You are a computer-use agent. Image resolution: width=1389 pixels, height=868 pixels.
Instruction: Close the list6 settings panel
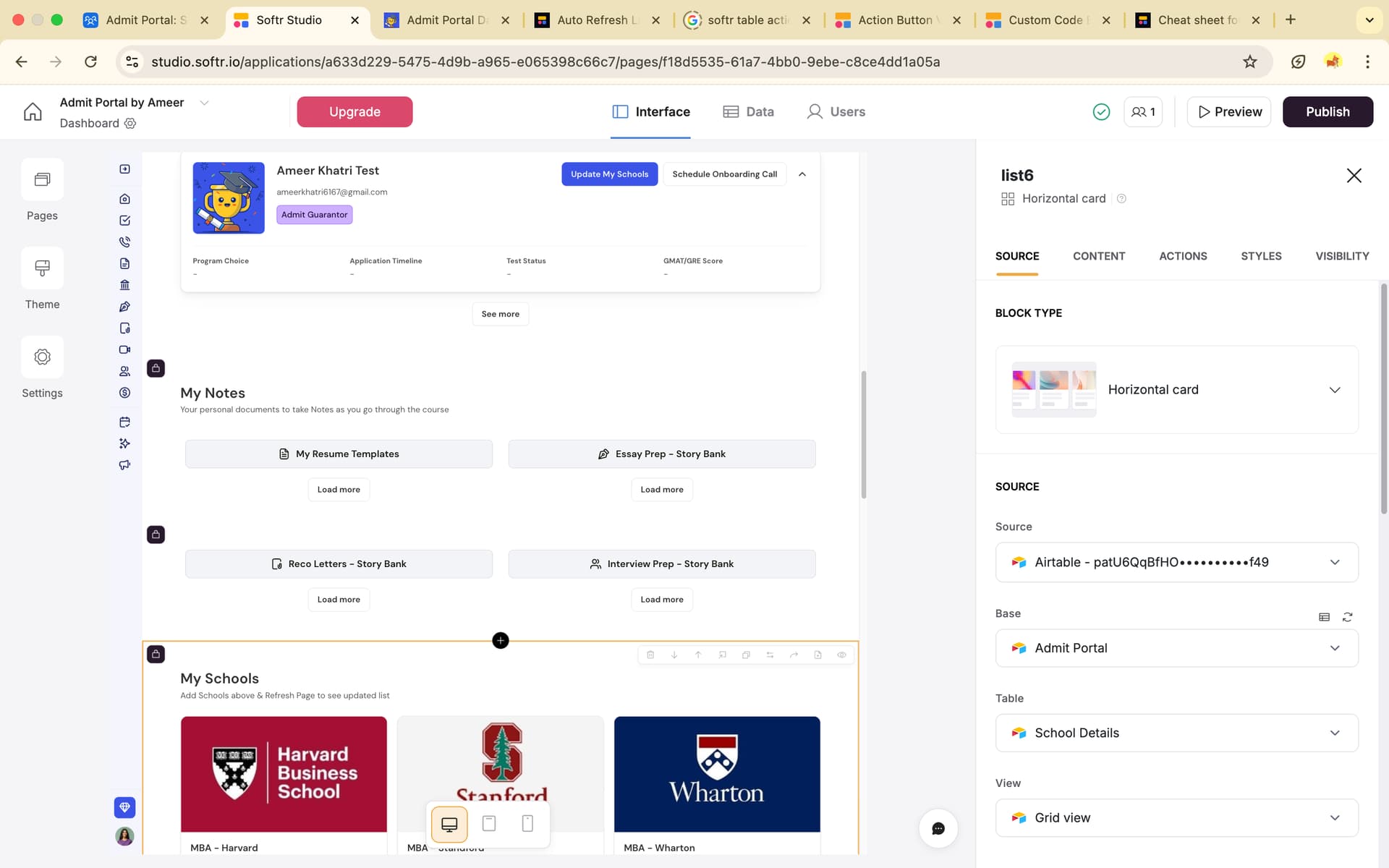(x=1354, y=176)
